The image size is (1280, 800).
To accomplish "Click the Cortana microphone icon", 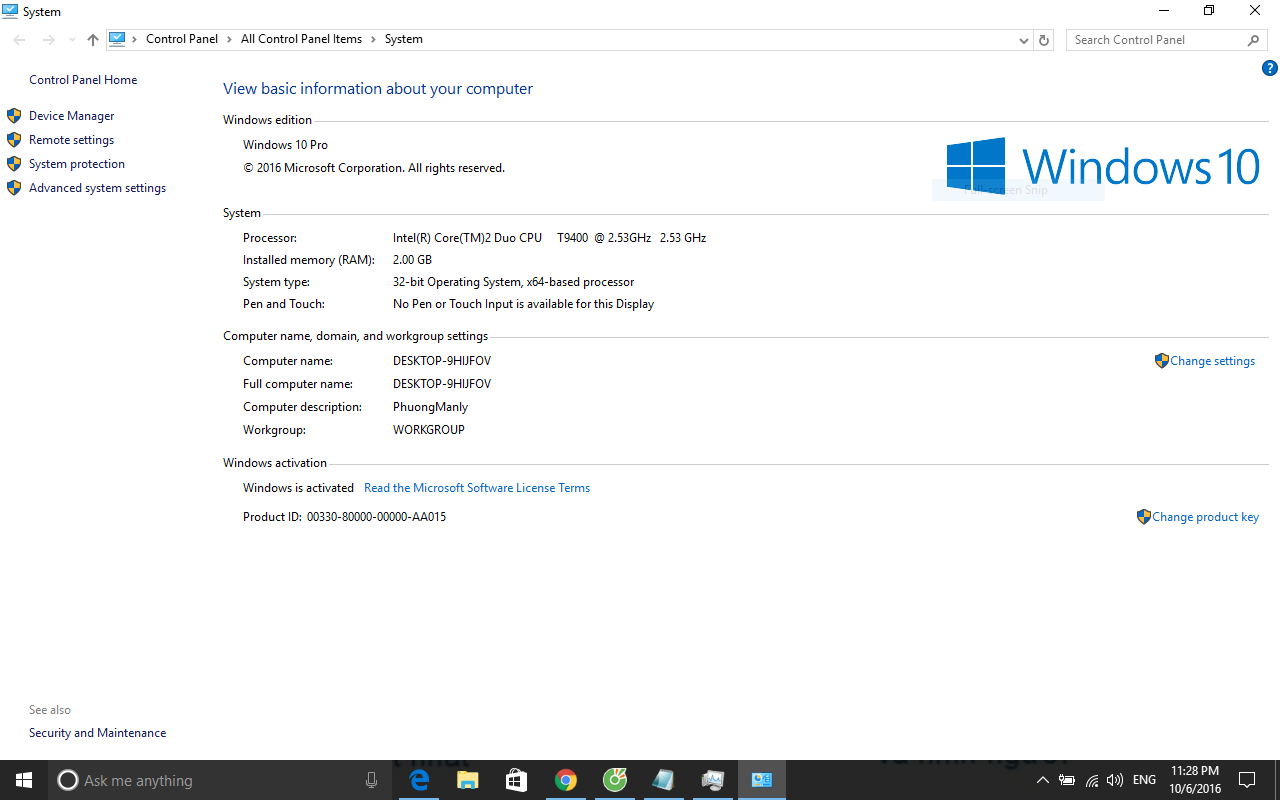I will pyautogui.click(x=372, y=780).
